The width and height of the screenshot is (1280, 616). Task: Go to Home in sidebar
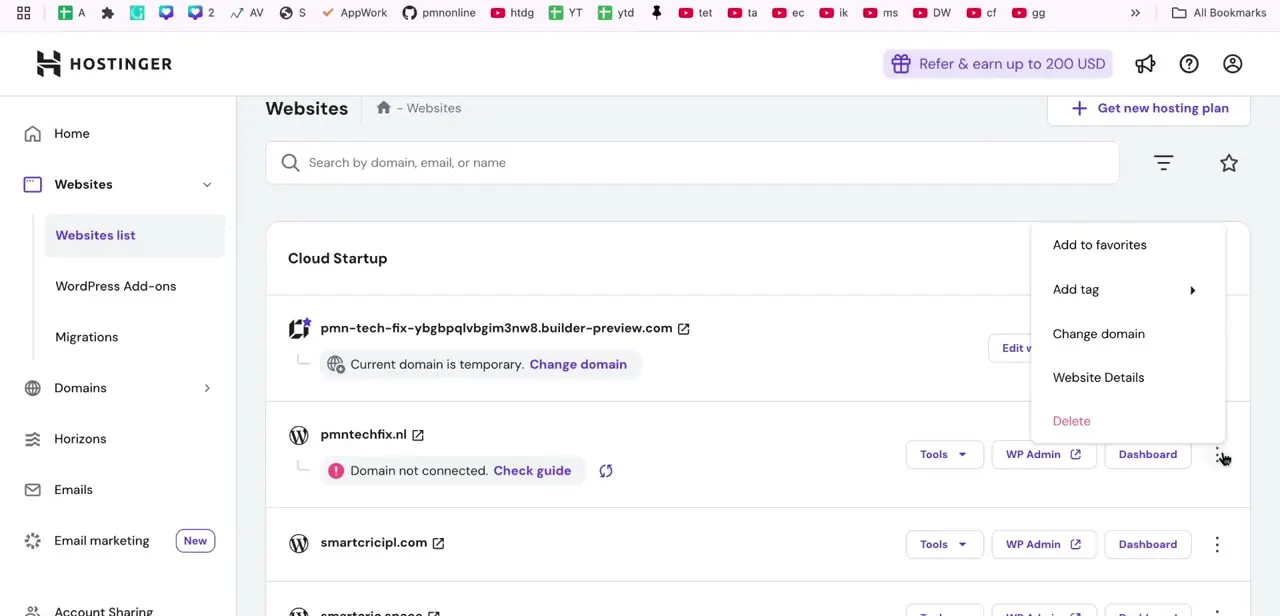72,134
